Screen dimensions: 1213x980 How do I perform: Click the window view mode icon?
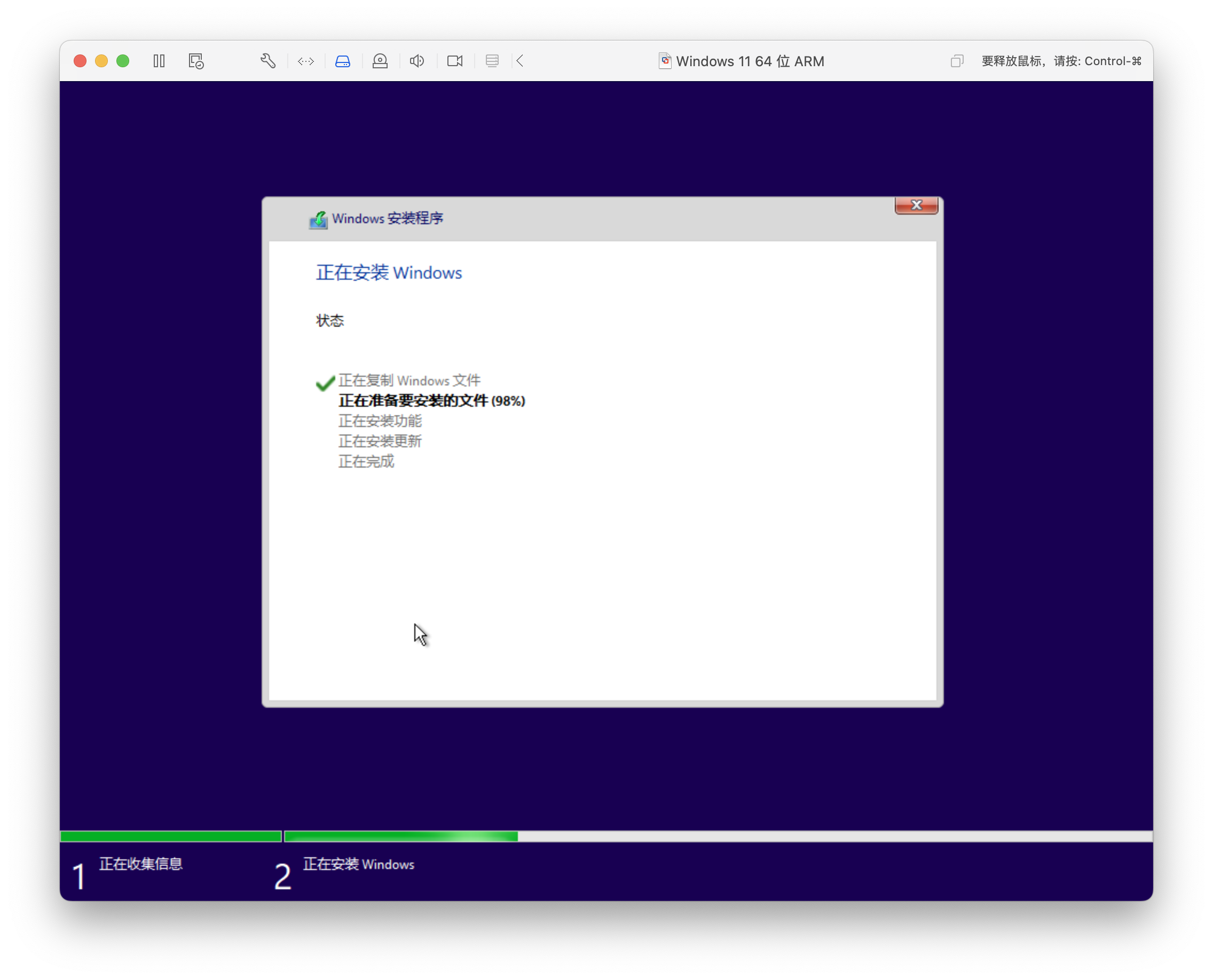tap(957, 61)
